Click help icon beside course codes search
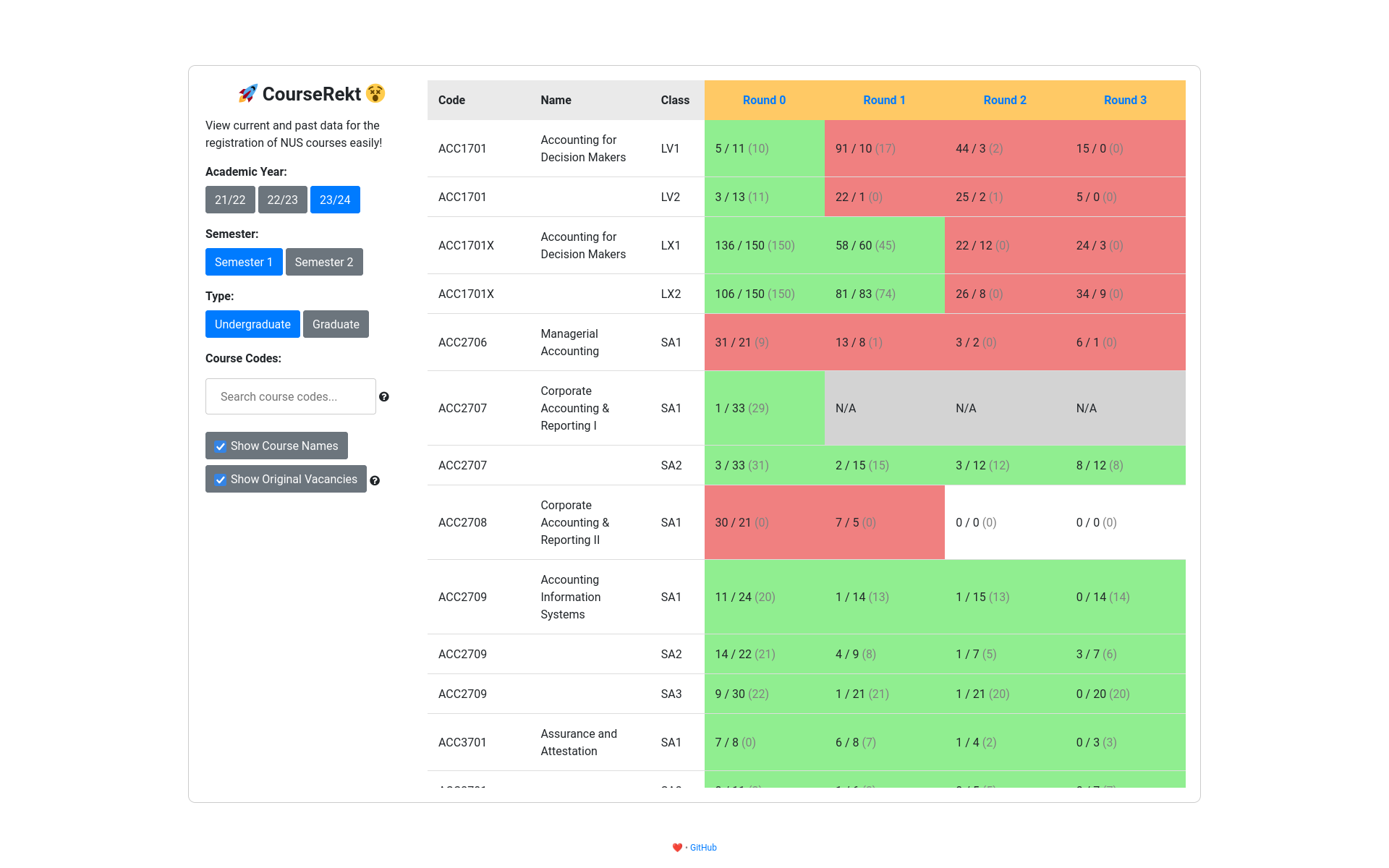The image size is (1389, 868). (x=384, y=396)
